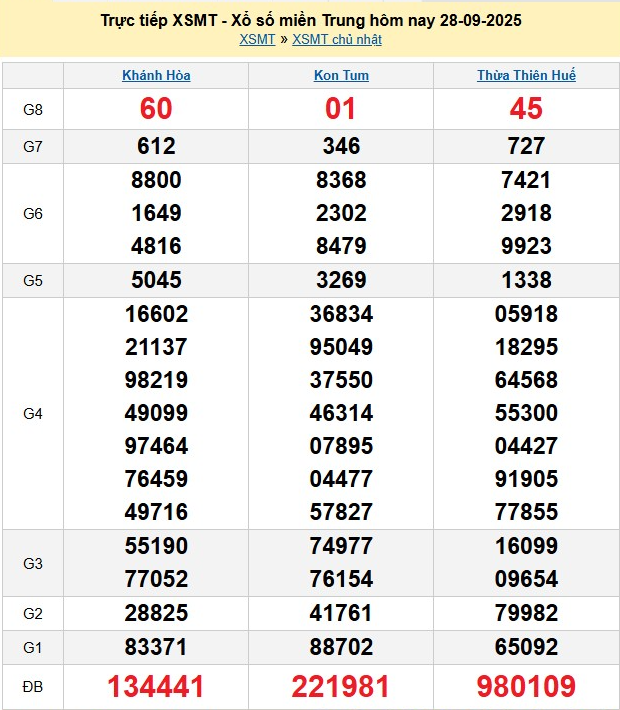This screenshot has height=710, width=620.
Task: Select the G6 row label
Action: click(33, 213)
